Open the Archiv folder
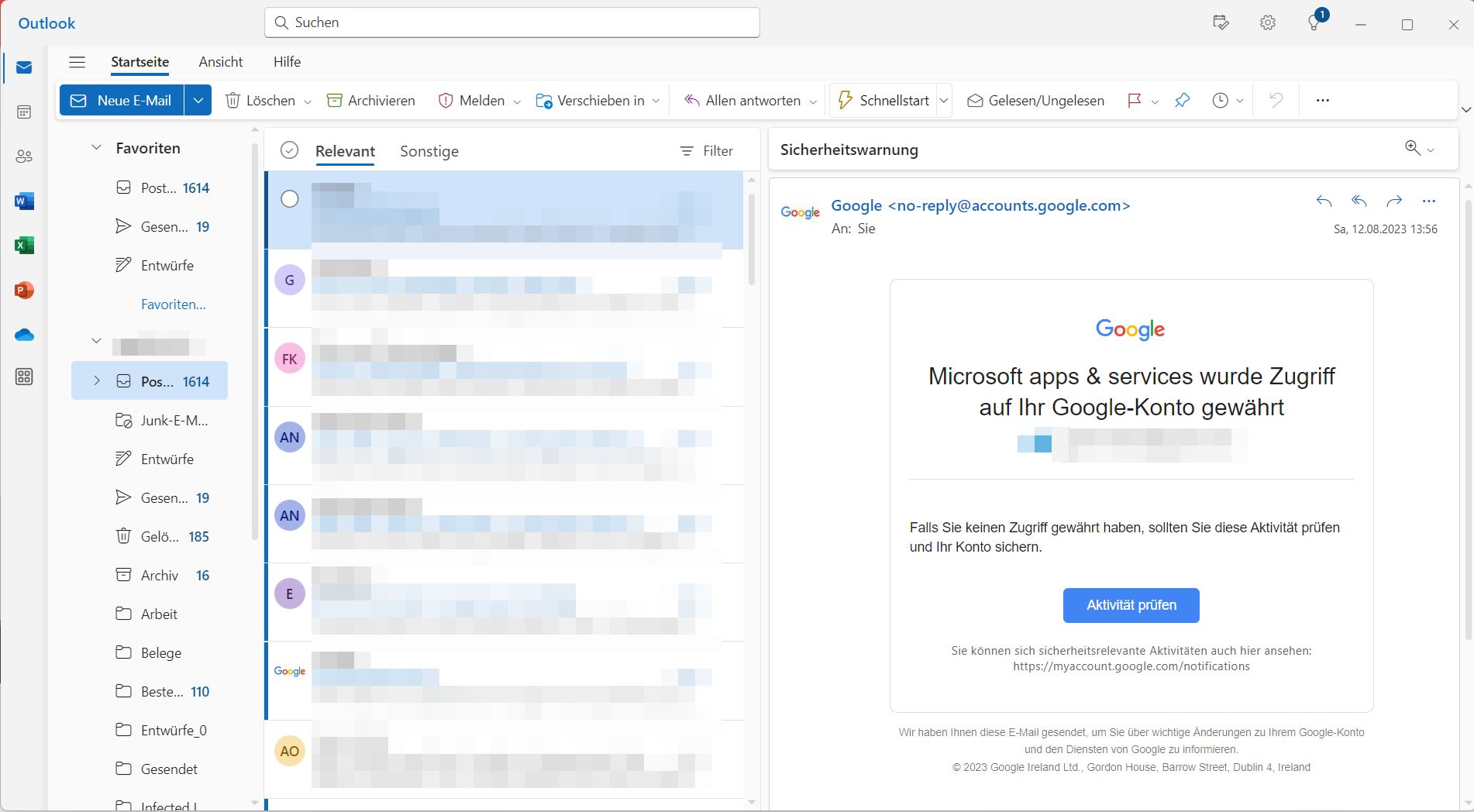 coord(149,576)
